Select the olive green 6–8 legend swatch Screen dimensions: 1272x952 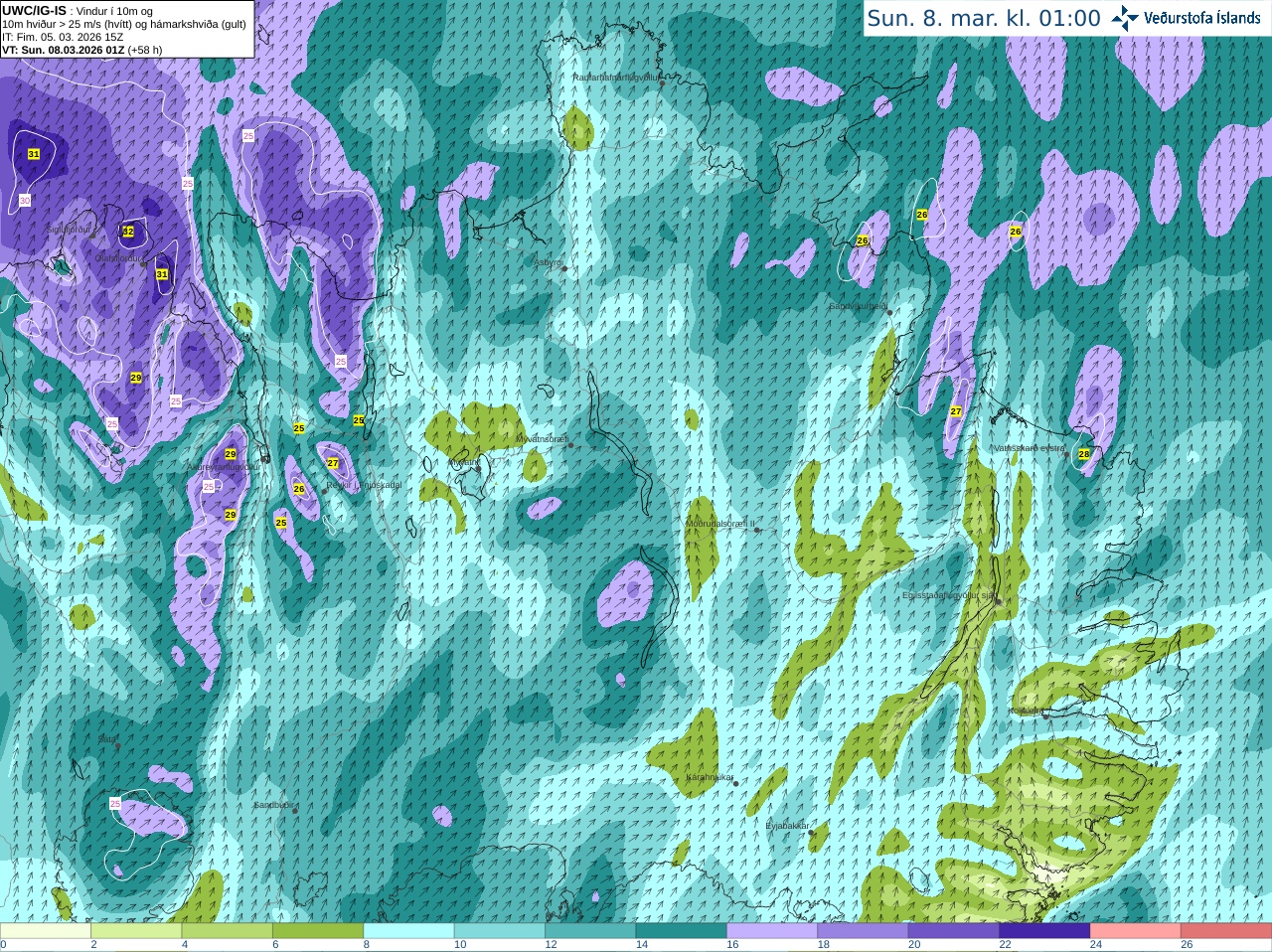(318, 931)
